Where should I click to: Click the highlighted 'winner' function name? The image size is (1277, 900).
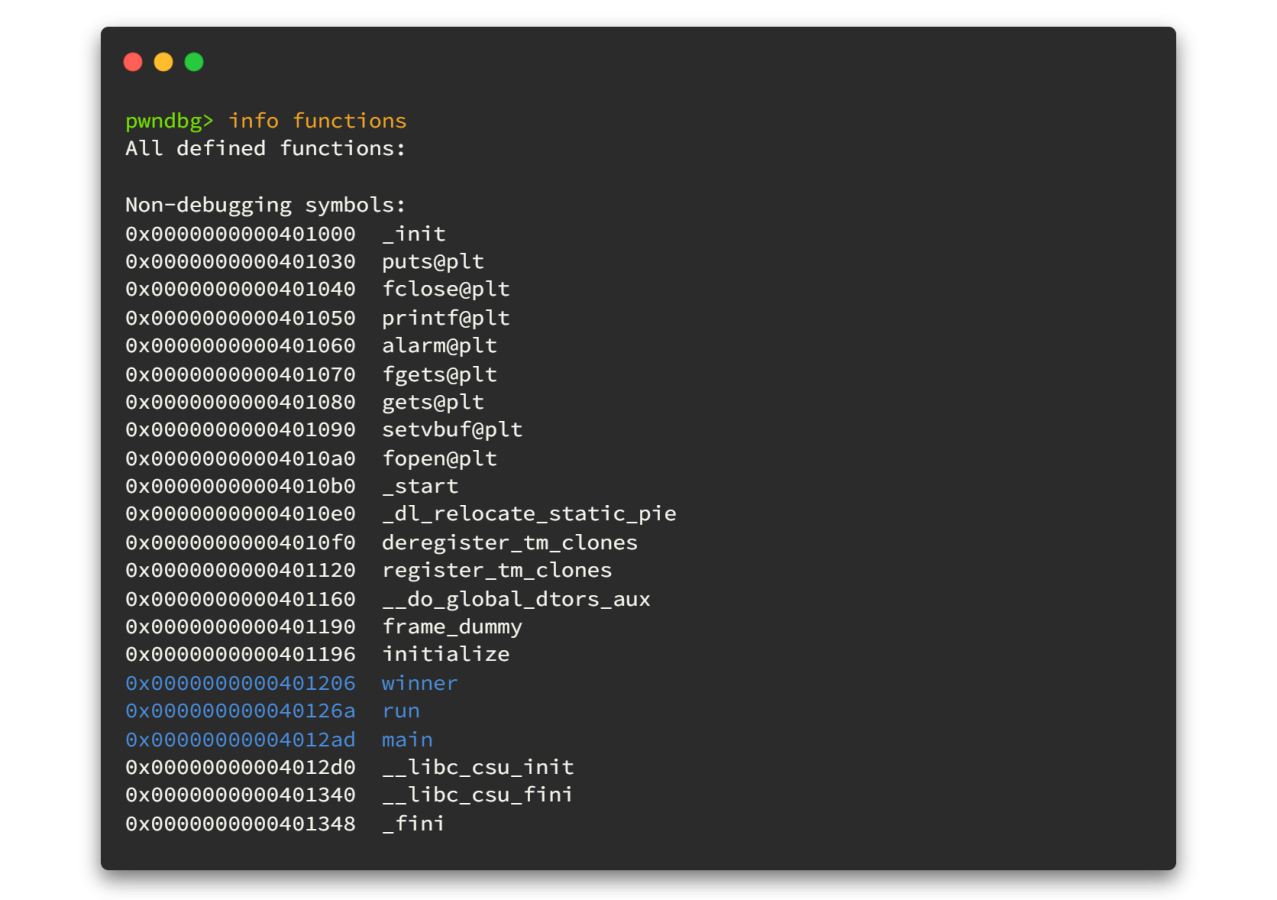419,683
